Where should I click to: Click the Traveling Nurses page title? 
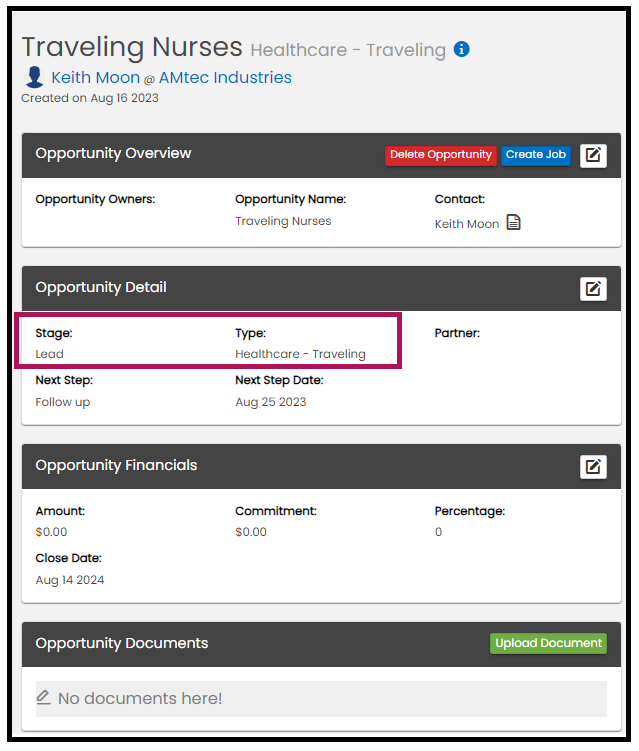[132, 47]
